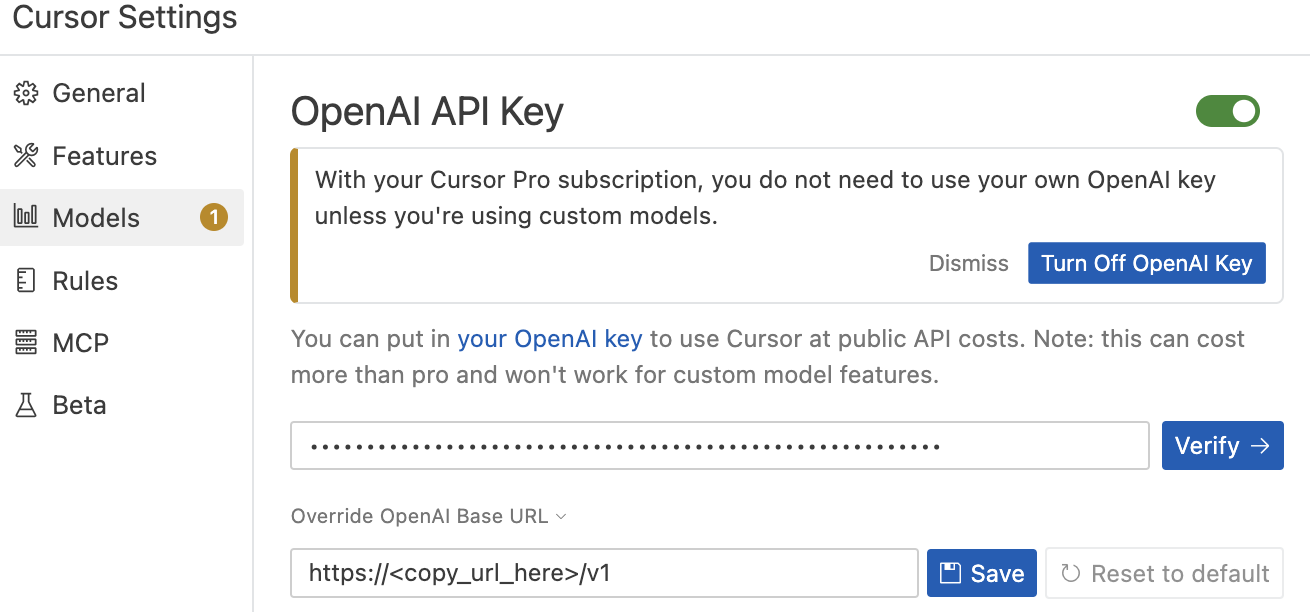Dismiss the Cursor Pro subscription notice
Screen dimensions: 1310x612
point(969,264)
